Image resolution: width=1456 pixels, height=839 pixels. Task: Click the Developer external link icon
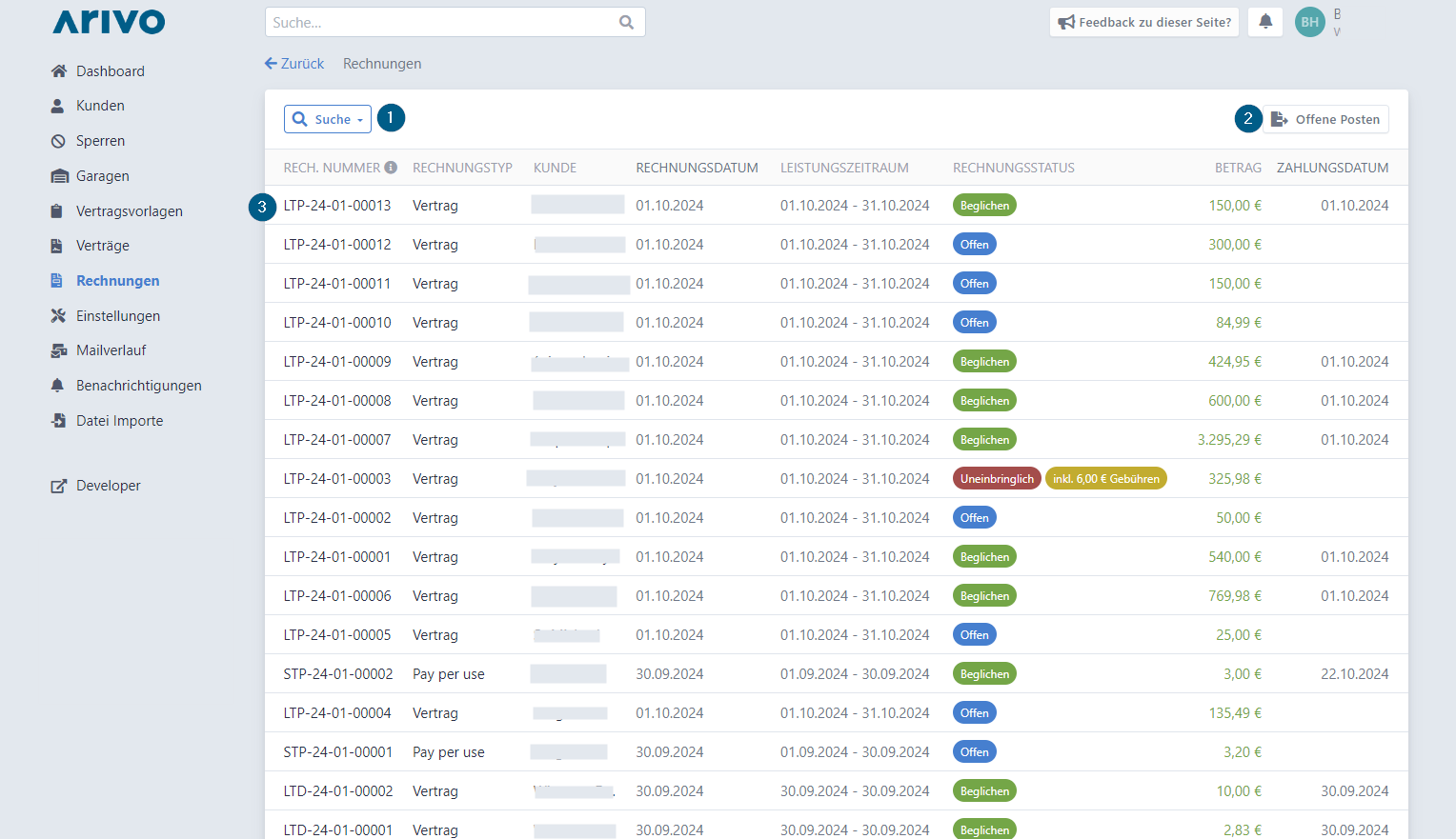pyautogui.click(x=59, y=486)
